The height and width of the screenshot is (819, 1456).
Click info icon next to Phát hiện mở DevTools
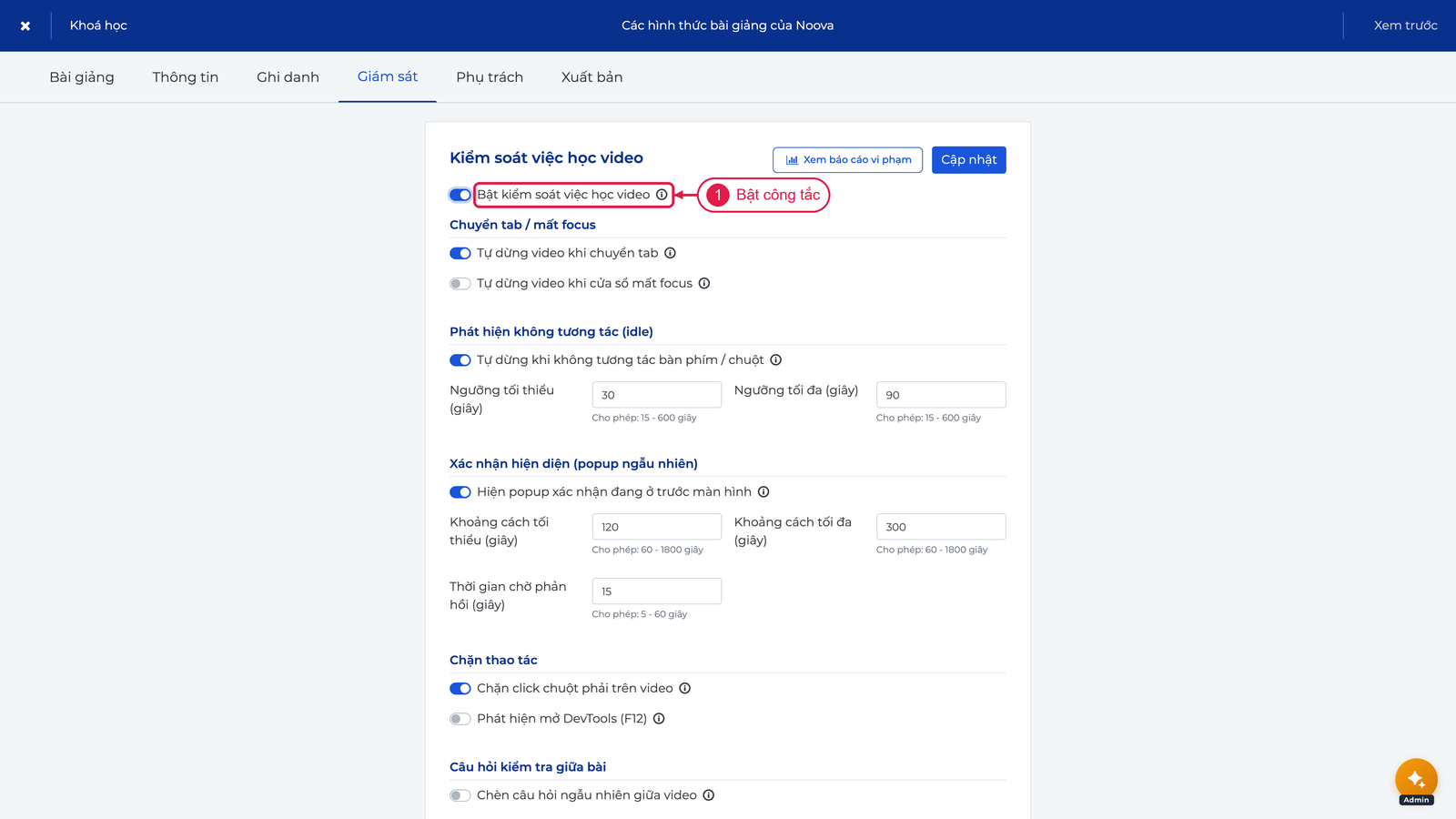[x=659, y=718]
